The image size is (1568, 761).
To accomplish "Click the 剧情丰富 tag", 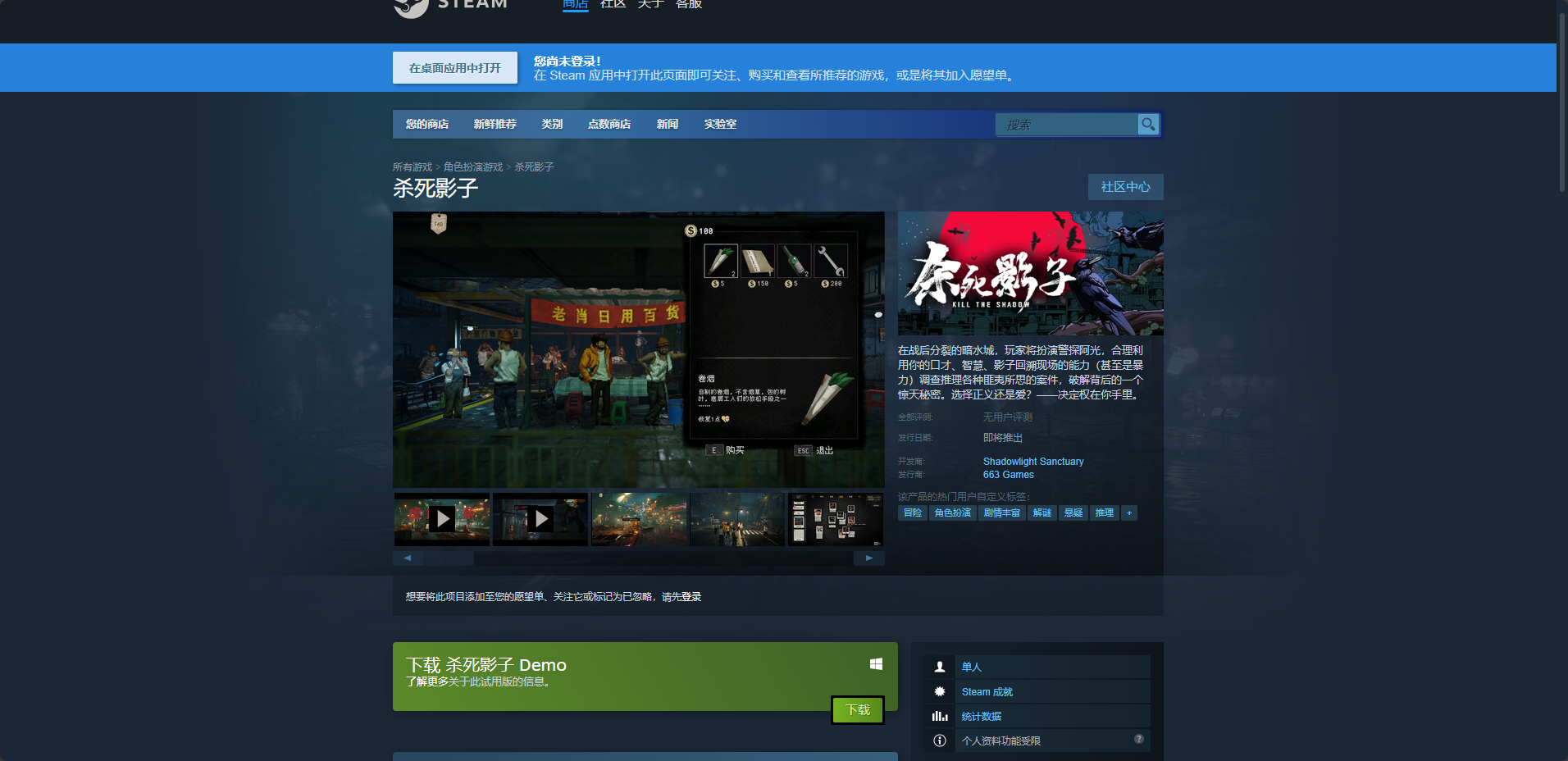I will tap(1002, 513).
